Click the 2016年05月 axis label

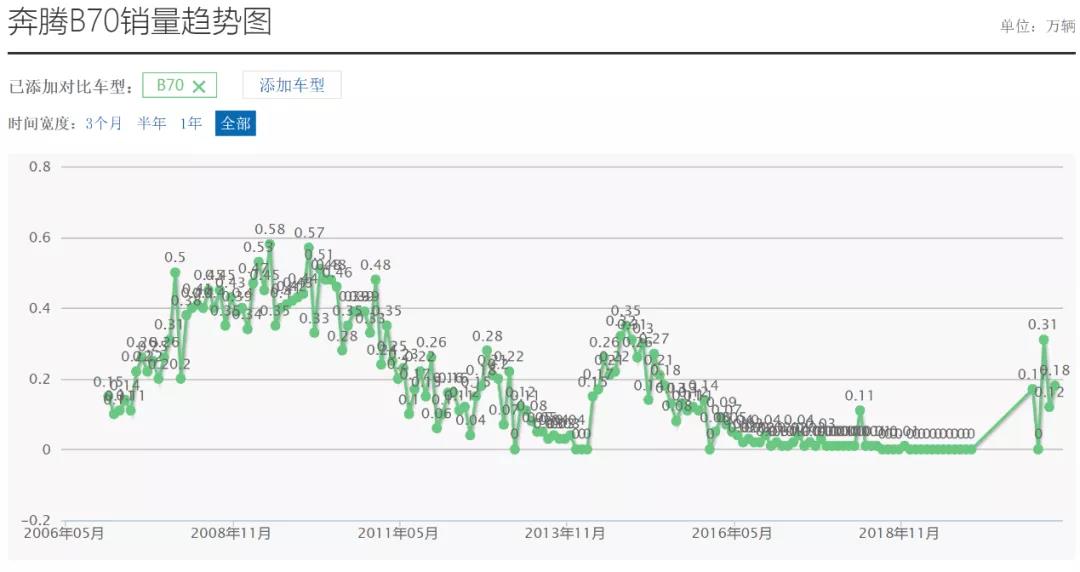point(731,533)
